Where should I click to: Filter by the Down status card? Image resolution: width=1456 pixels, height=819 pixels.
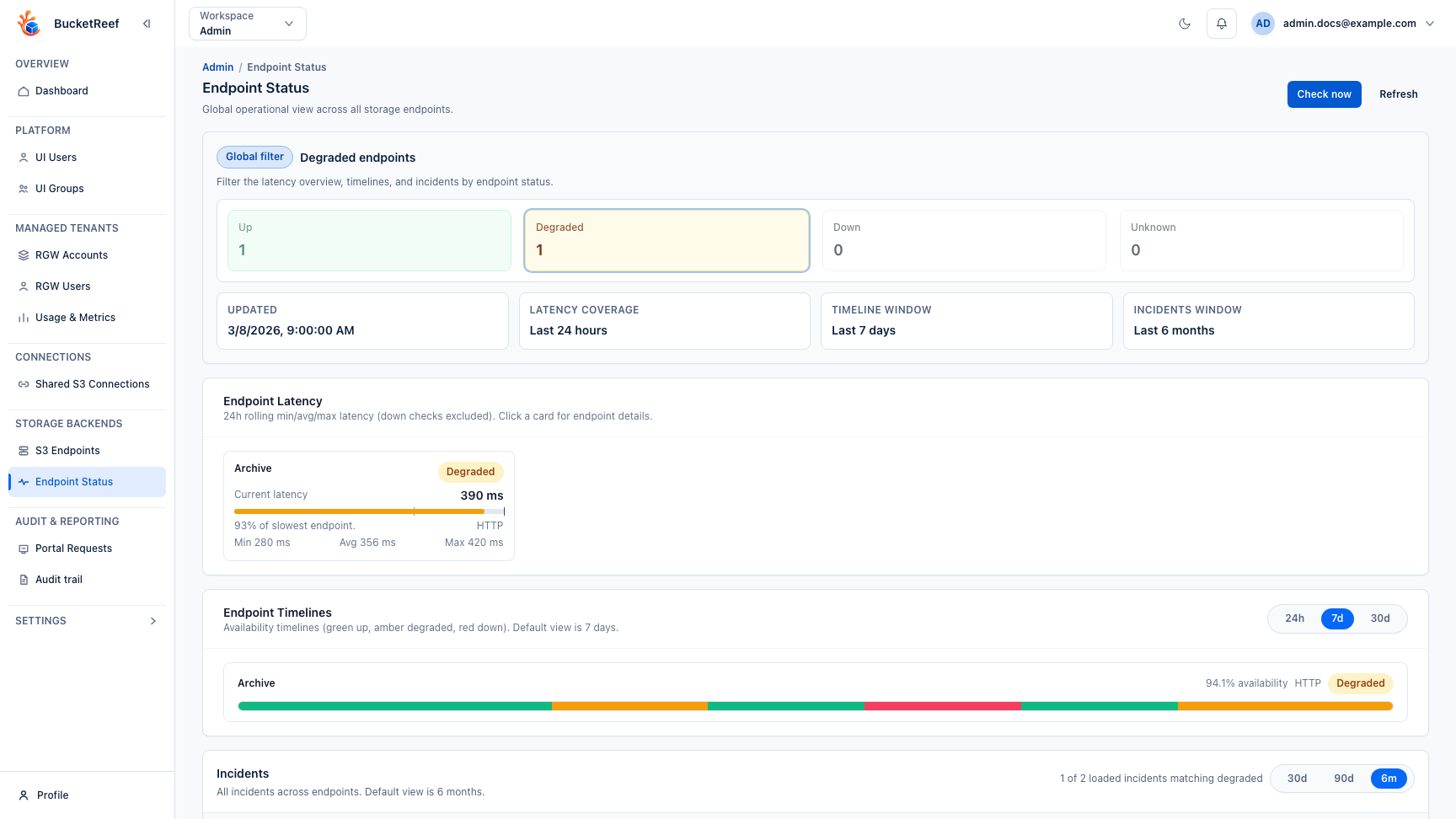tap(964, 240)
